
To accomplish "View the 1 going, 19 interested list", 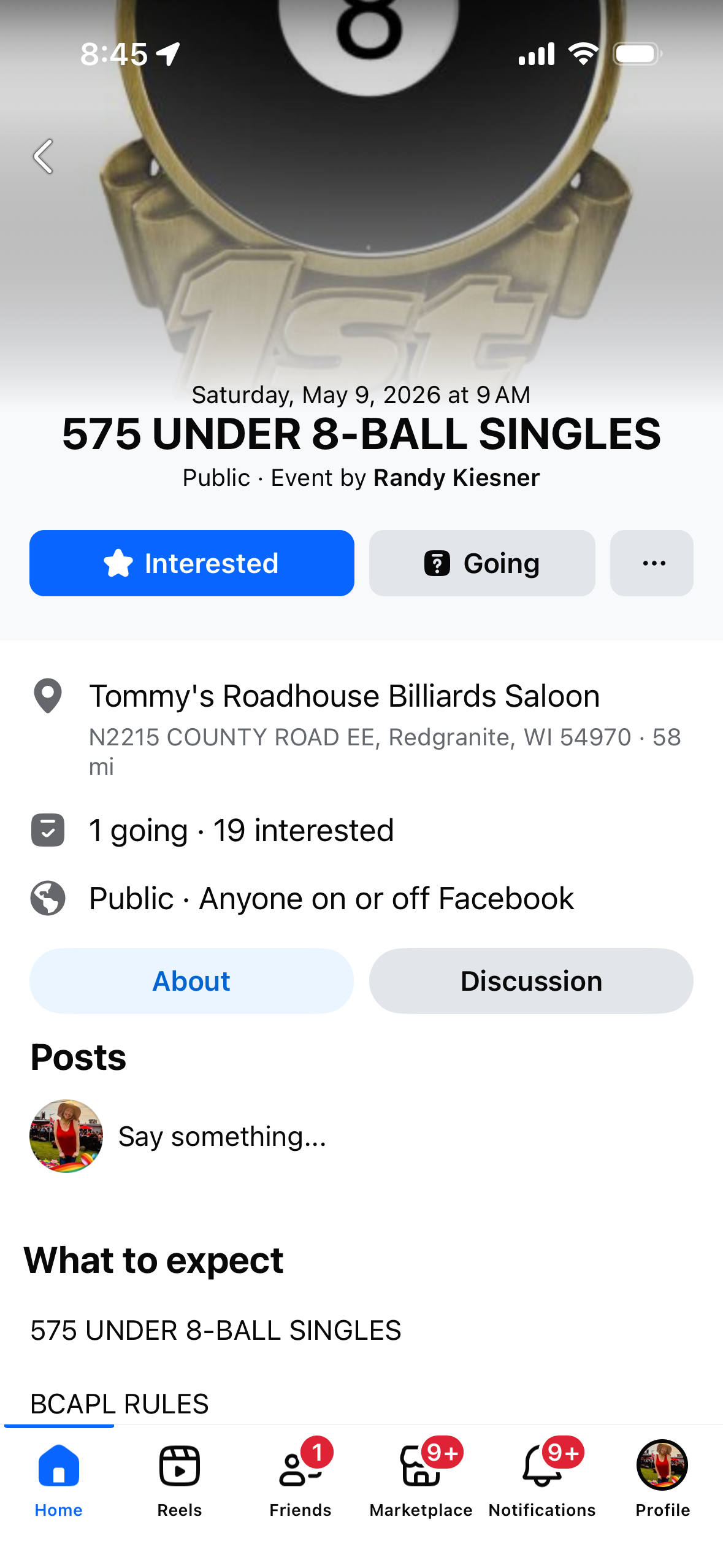I will click(x=241, y=831).
